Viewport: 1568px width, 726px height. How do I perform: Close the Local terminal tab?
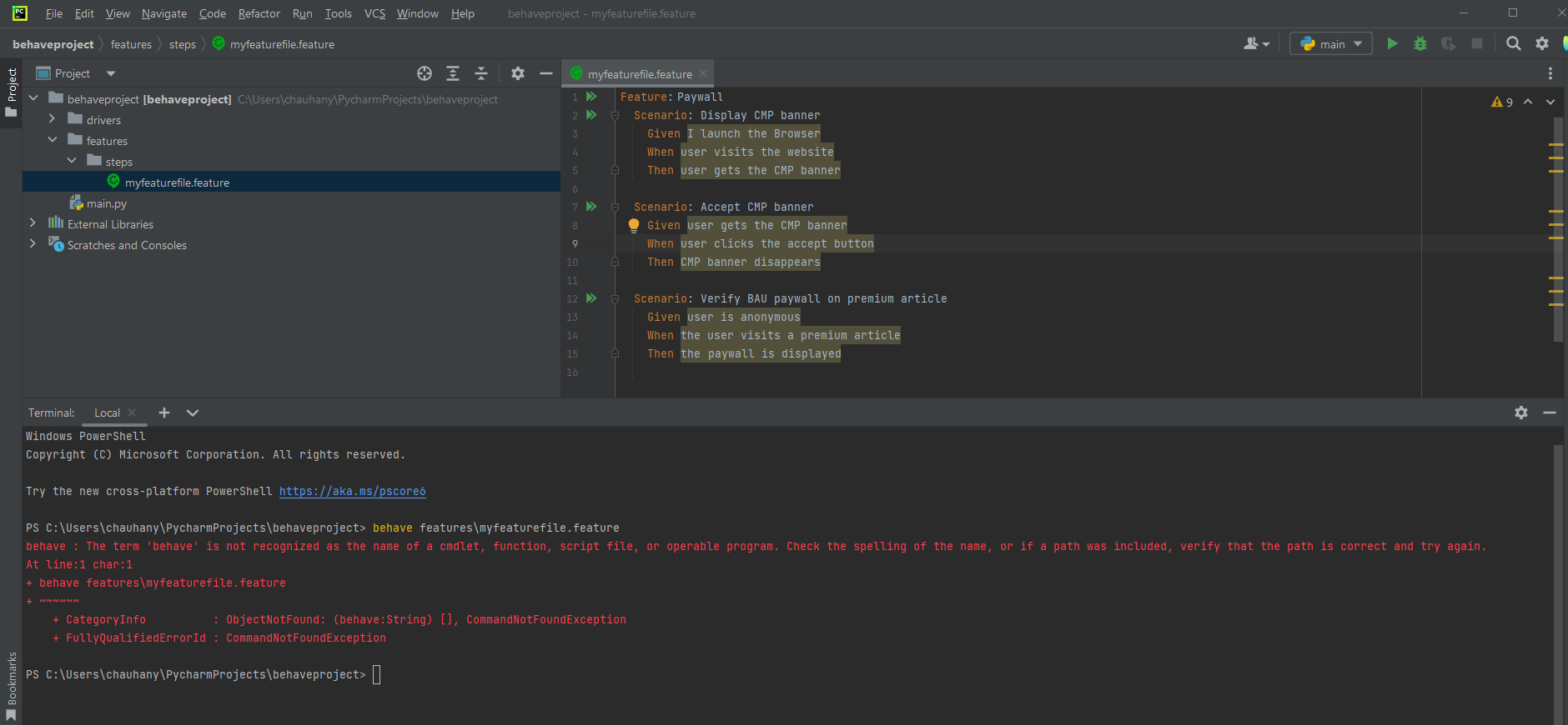point(133,413)
